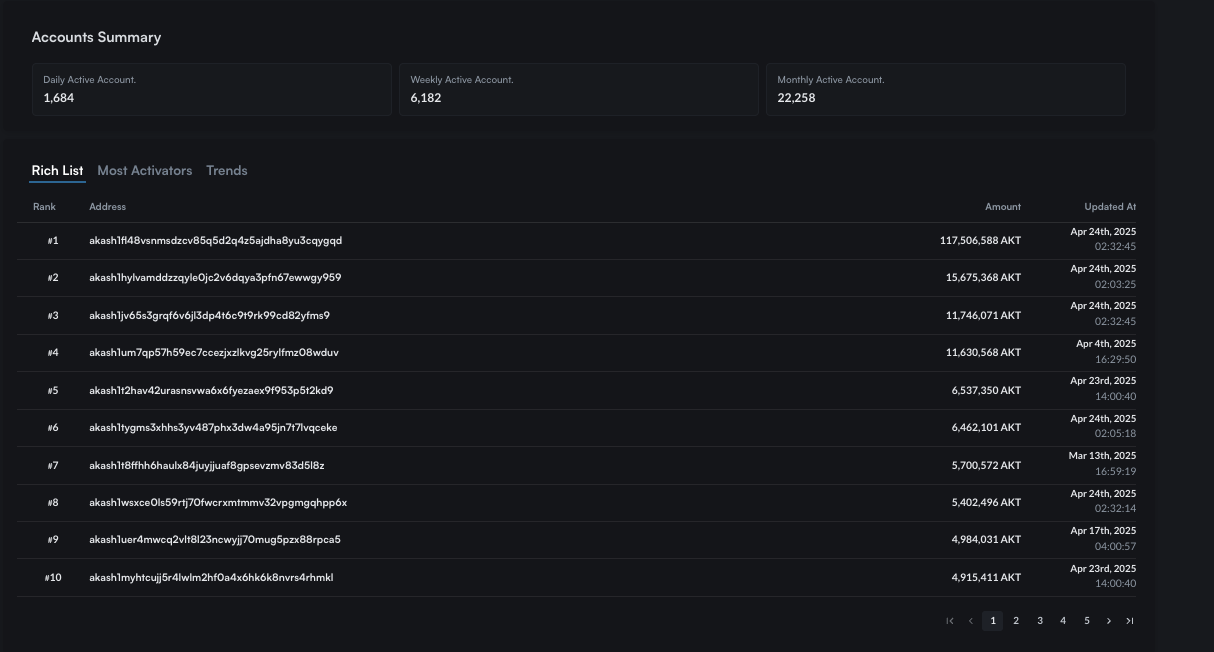Open the Trends tab

pos(226,171)
